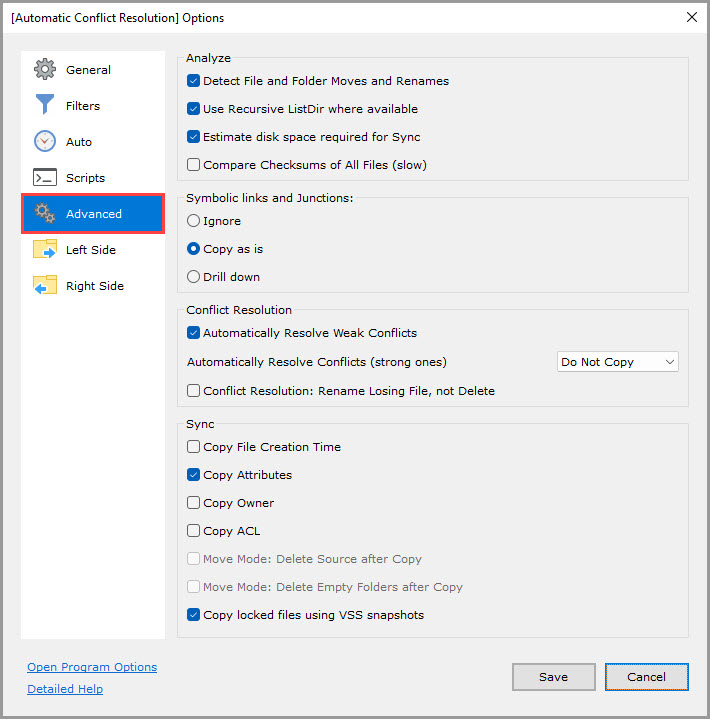Viewport: 710px width, 719px height.
Task: Toggle Copy locked files using VSS snapshots
Action: point(193,614)
